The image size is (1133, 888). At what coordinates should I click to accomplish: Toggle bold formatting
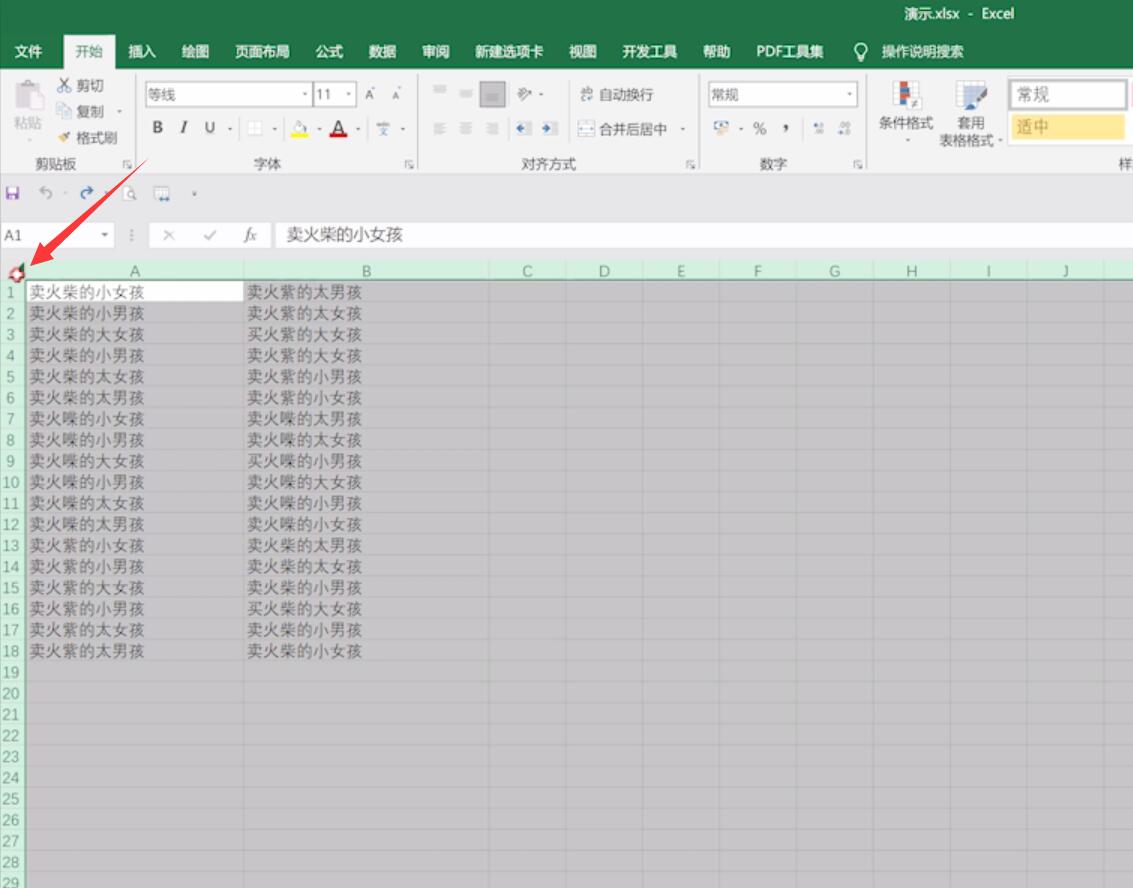pos(158,128)
